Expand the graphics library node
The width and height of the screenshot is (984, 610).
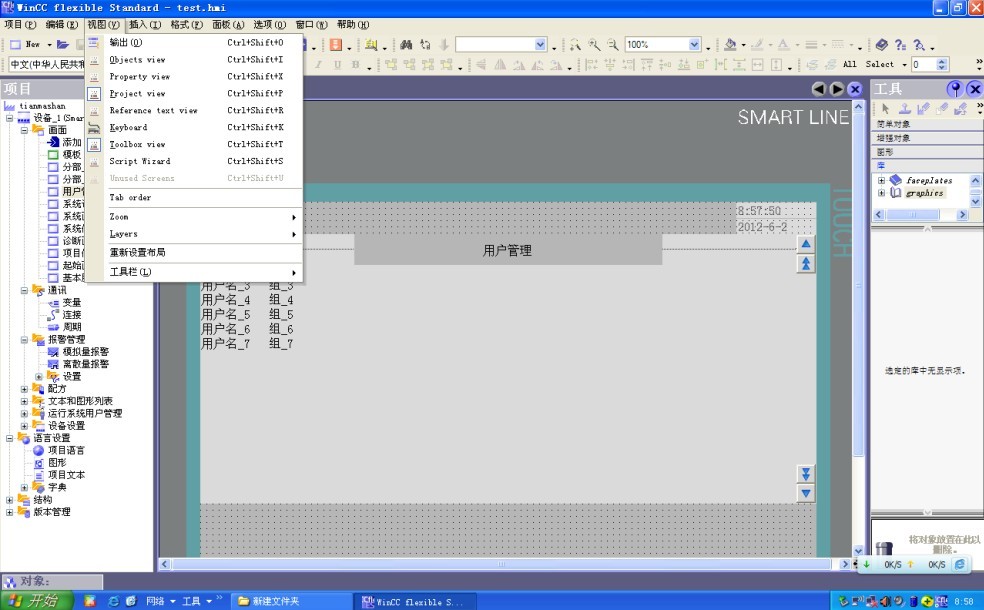point(881,193)
